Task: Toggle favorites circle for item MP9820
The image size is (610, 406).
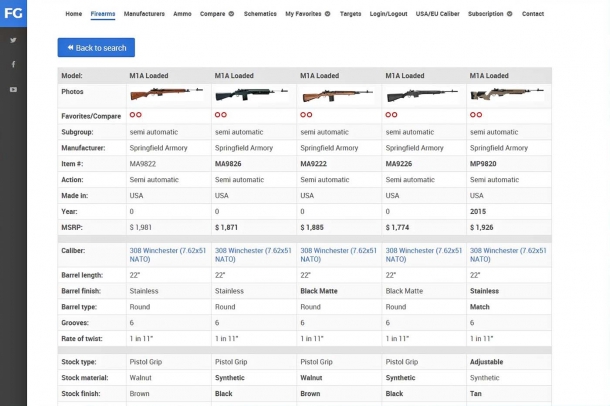Action: [473, 115]
